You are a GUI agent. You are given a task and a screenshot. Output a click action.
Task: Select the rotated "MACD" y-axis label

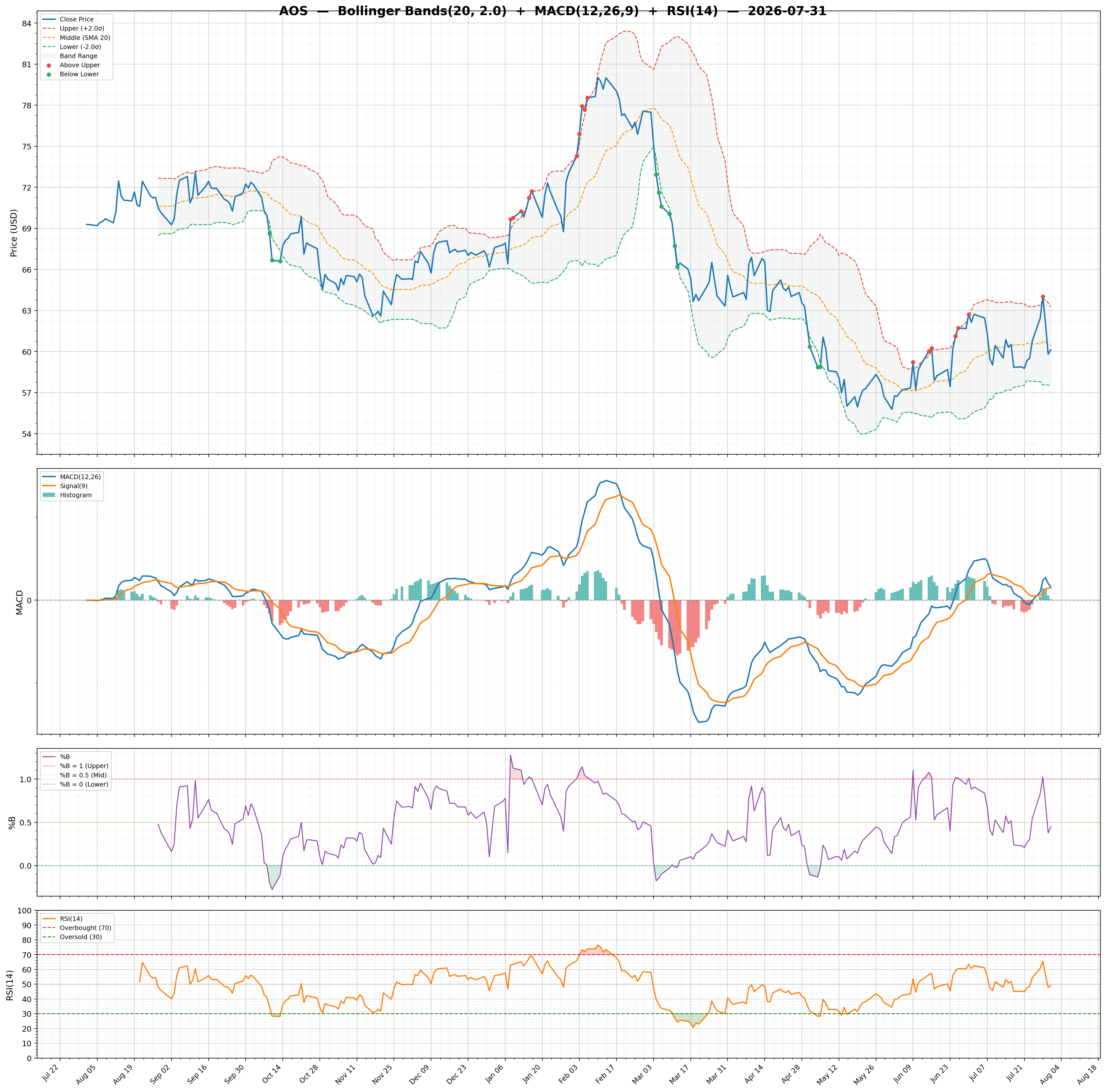coord(19,602)
